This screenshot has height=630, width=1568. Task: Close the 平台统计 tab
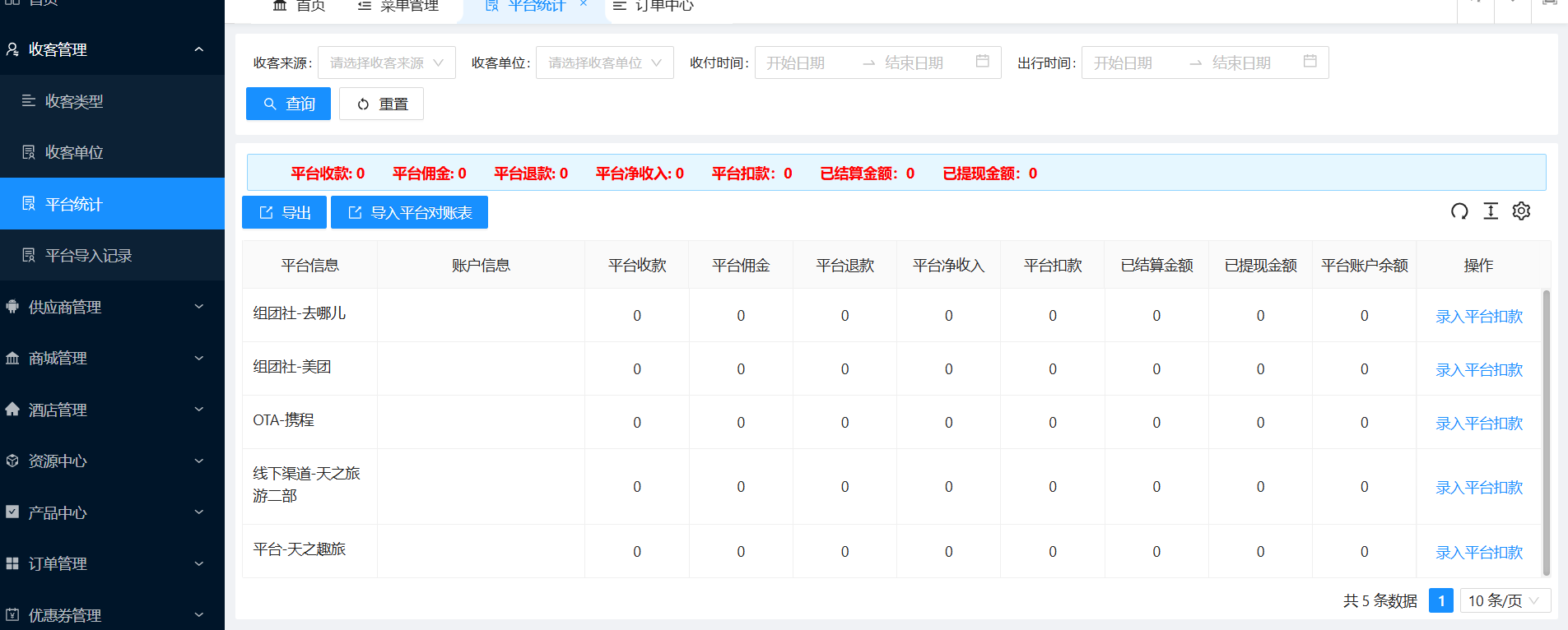click(584, 4)
